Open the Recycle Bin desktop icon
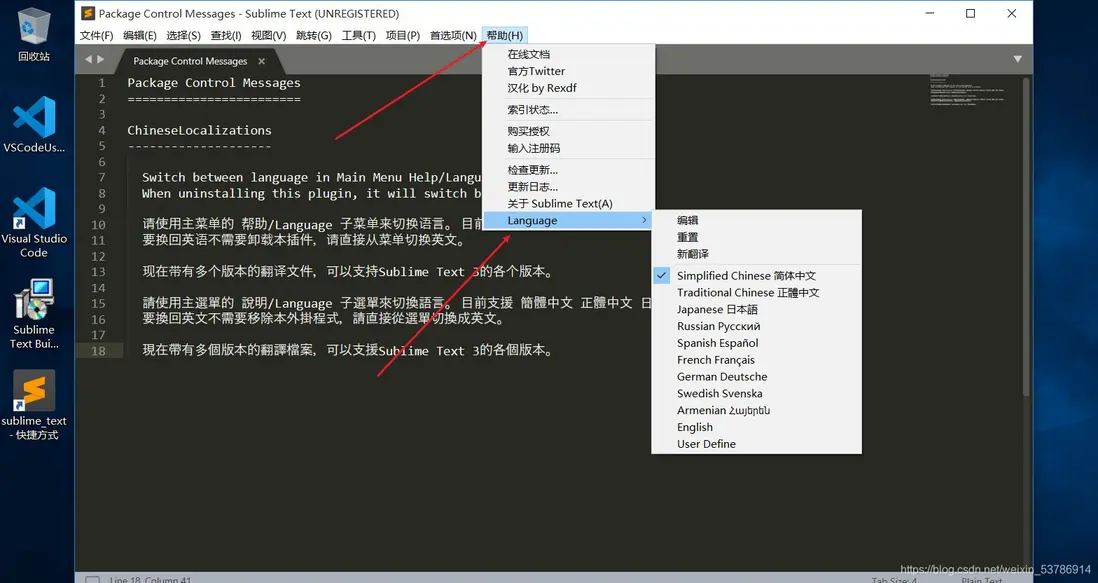Image resolution: width=1098 pixels, height=583 pixels. [34, 35]
